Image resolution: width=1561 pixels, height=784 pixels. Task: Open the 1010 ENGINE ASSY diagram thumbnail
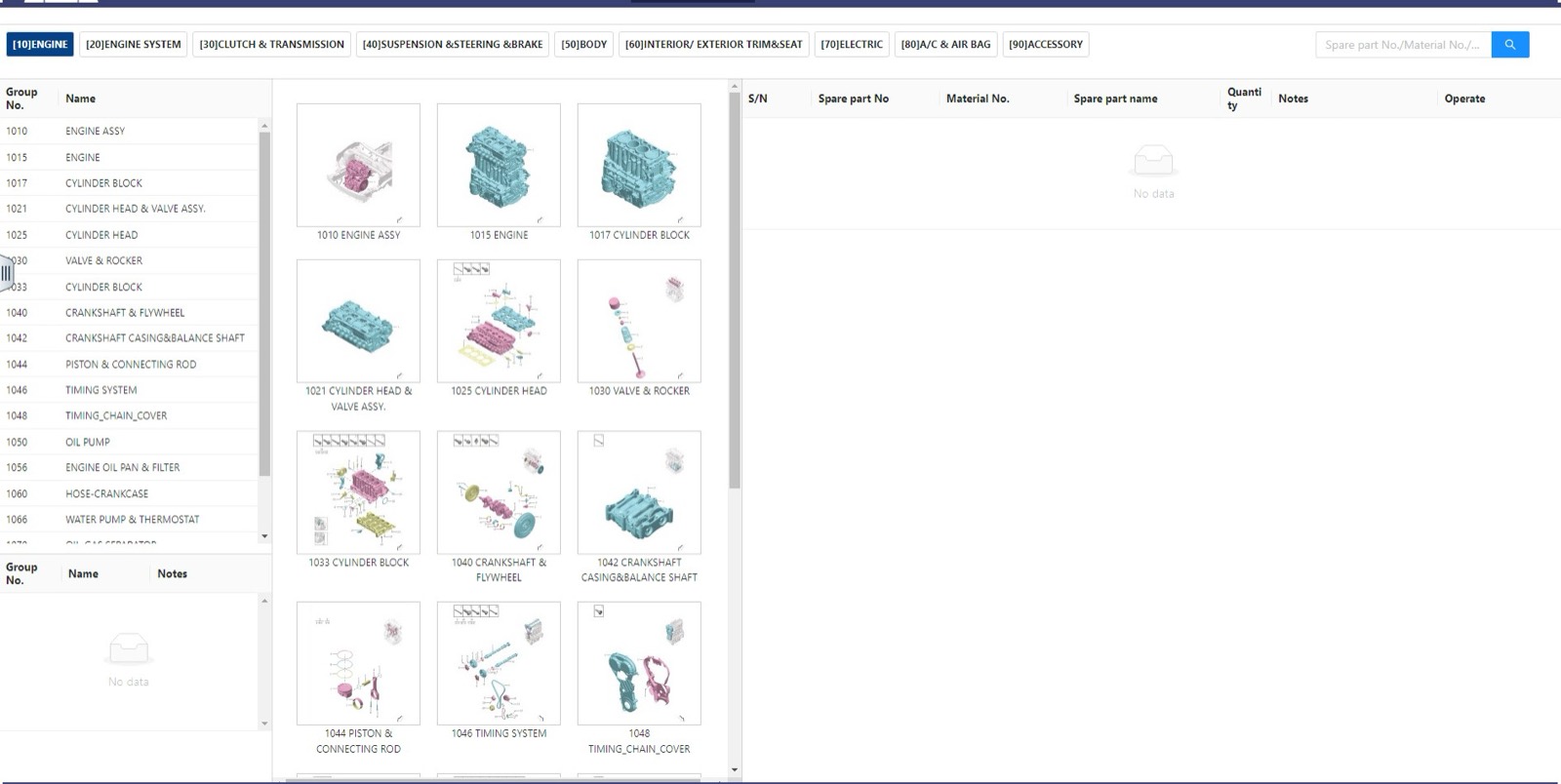tap(358, 165)
